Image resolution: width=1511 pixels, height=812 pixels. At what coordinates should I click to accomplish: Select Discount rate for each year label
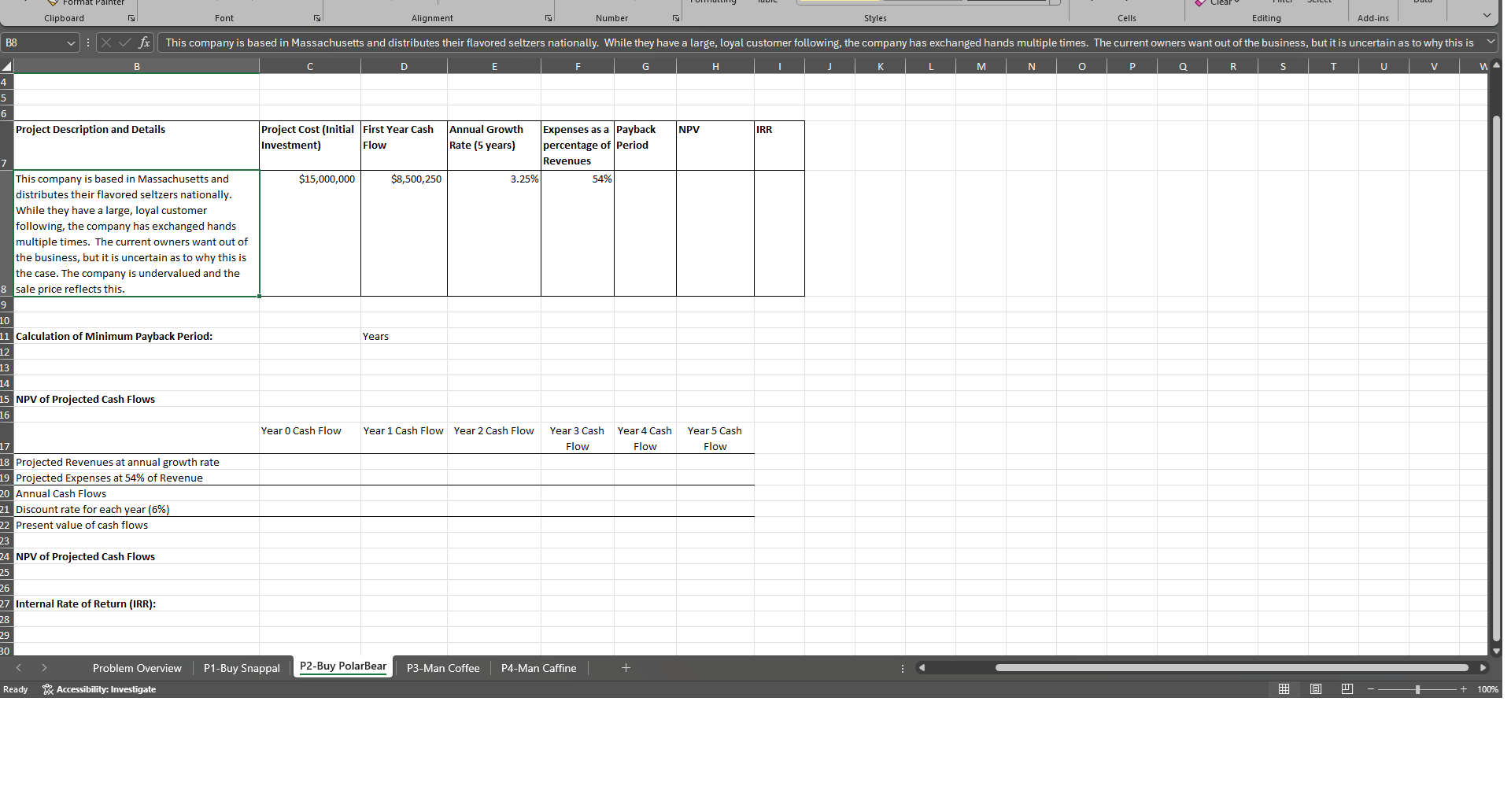[x=137, y=509]
